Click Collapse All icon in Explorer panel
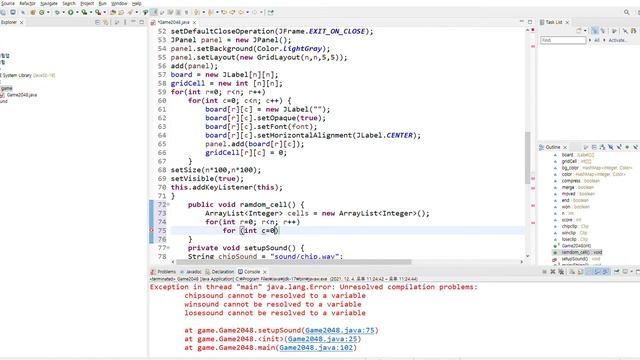Image resolution: width=640 pixels, height=360 pixels. point(97,22)
